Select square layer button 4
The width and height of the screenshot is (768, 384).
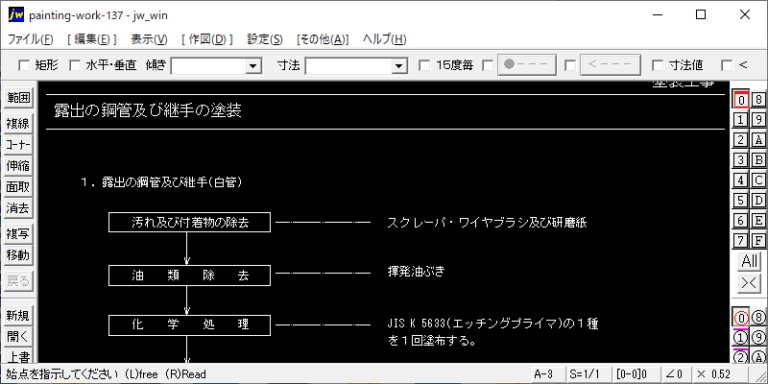[741, 180]
